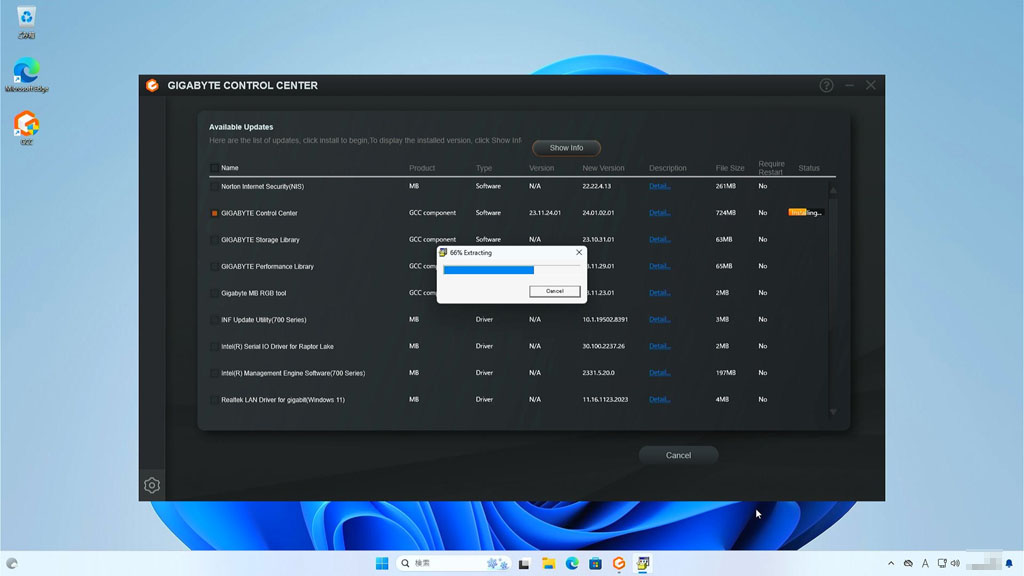
Task: Open GCC shortcut on the desktop
Action: coord(26,125)
